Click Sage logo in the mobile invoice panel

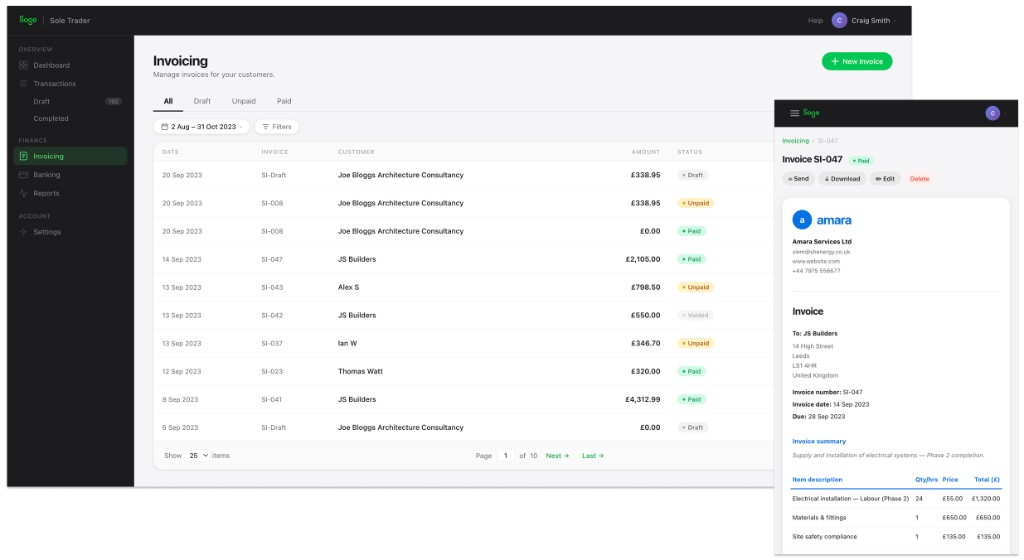[x=811, y=113]
